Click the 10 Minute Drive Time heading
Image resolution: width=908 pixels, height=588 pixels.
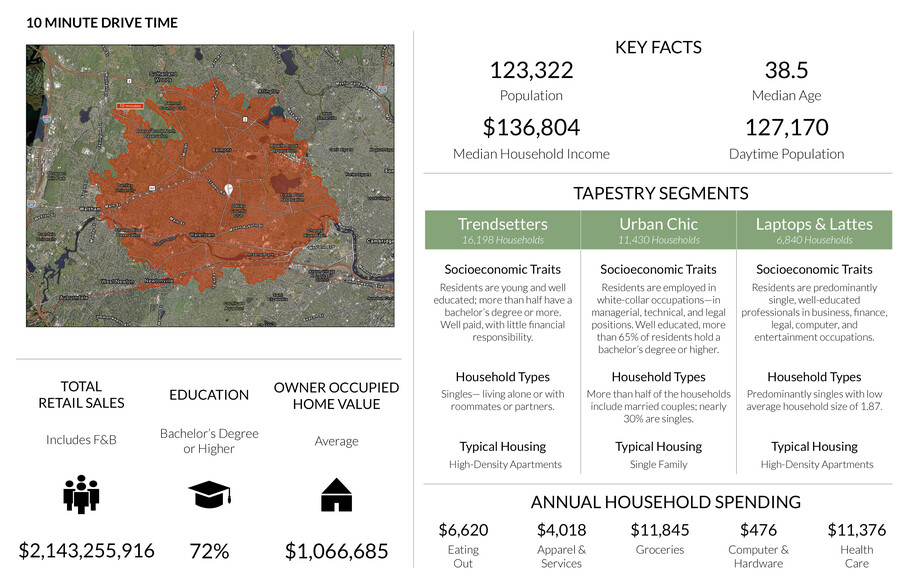coord(101,22)
